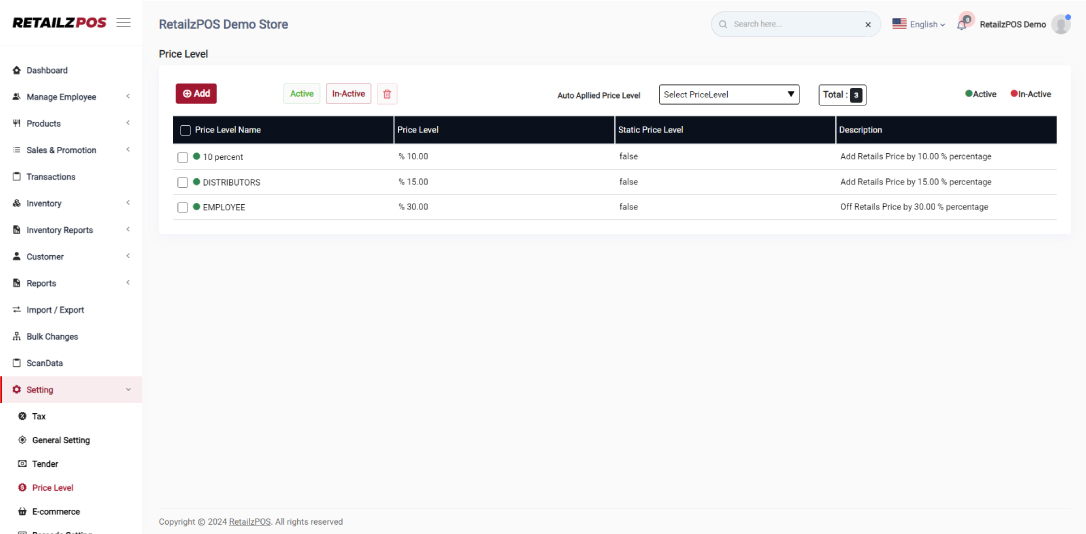Expand the Products sidebar menu
Screen dimensions: 1086x534
(70, 124)
